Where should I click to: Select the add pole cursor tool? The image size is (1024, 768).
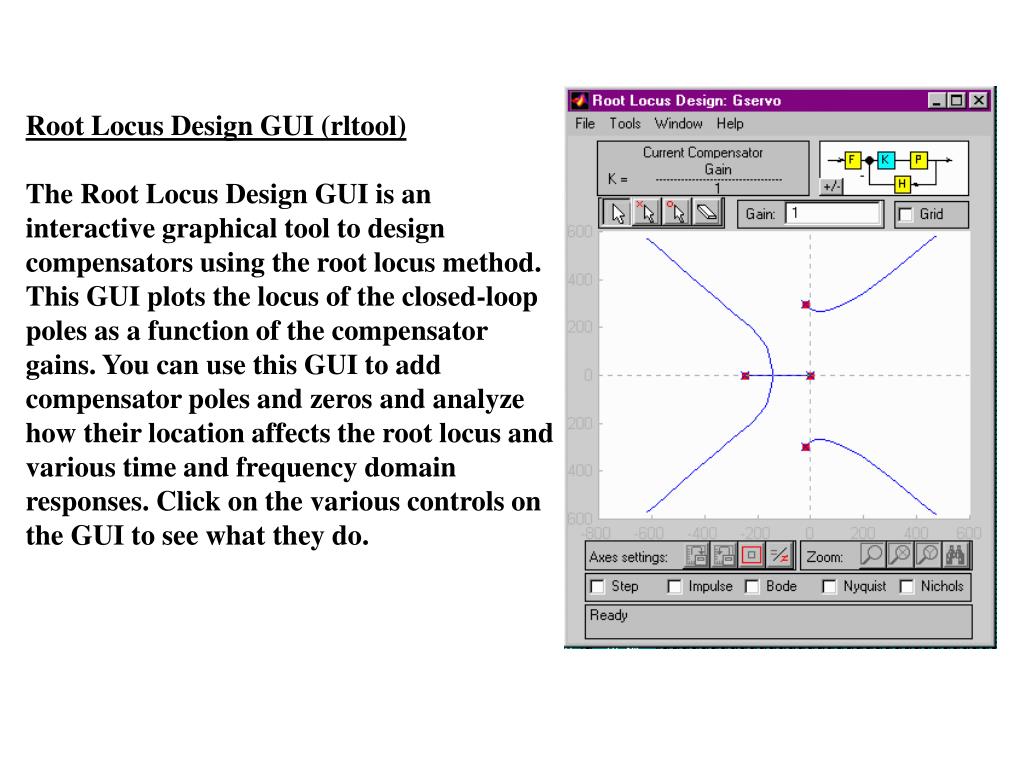point(646,213)
